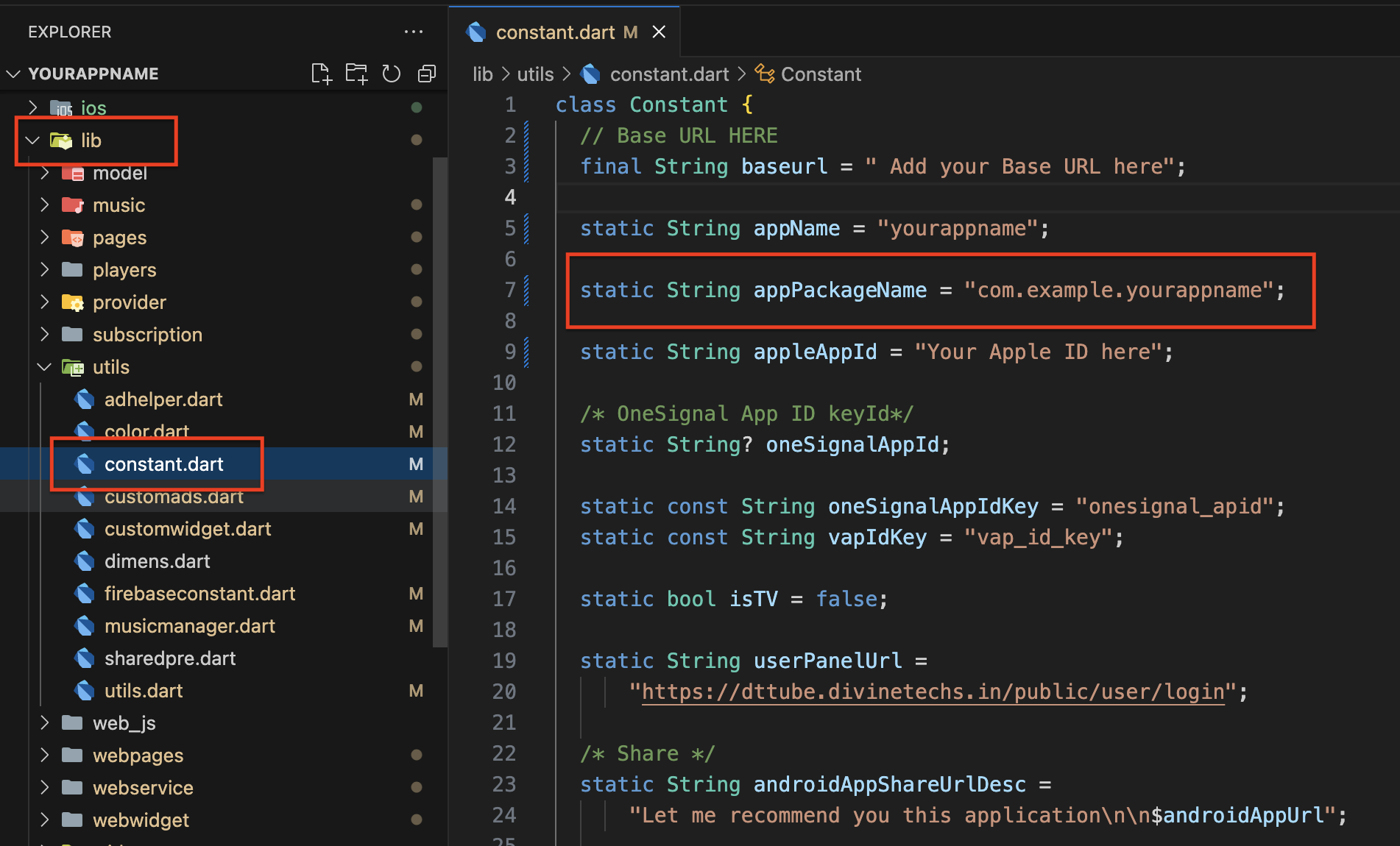Image resolution: width=1400 pixels, height=846 pixels.
Task: Collapse the YOURAPPNAME project section
Action: click(13, 74)
